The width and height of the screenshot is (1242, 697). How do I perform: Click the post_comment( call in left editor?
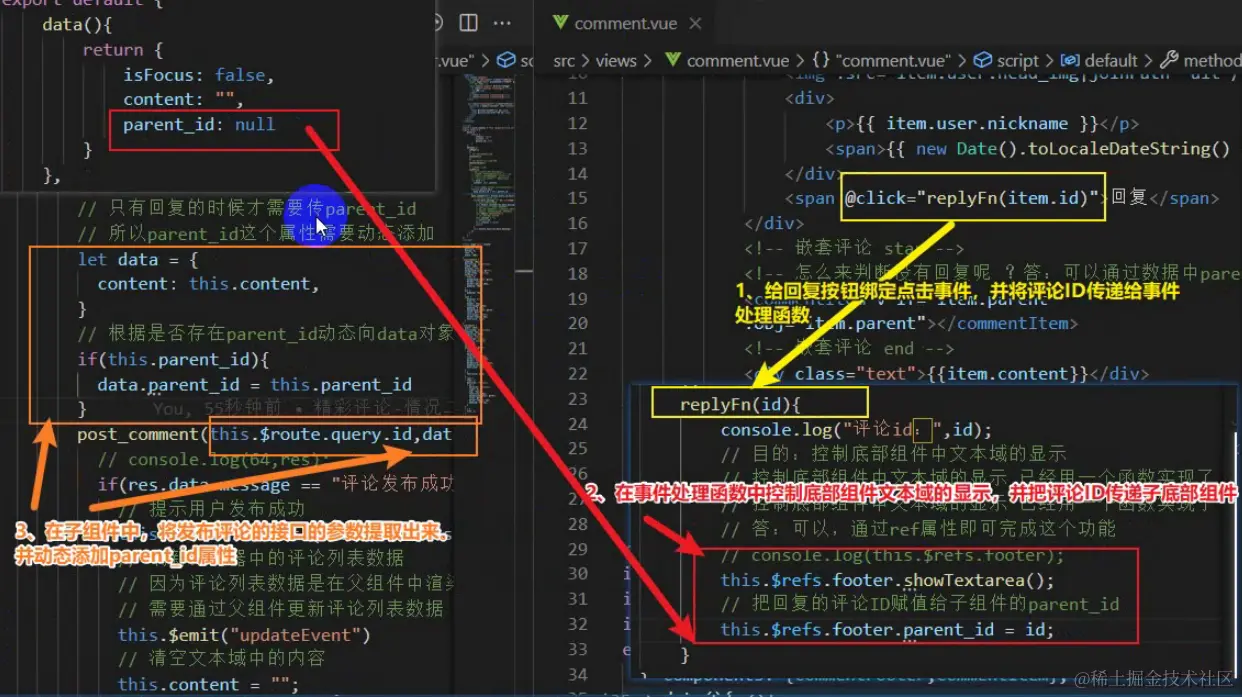pos(143,434)
